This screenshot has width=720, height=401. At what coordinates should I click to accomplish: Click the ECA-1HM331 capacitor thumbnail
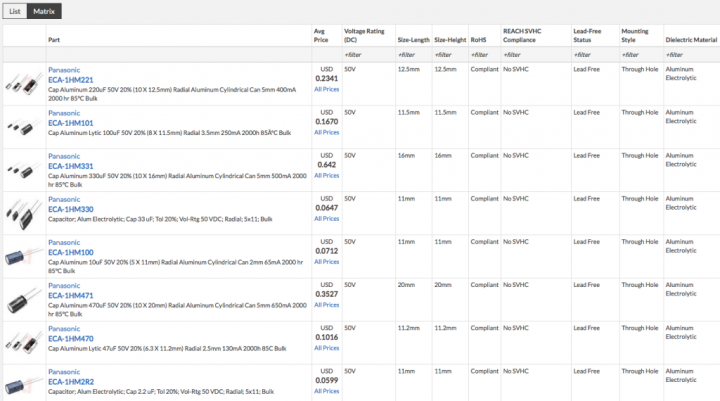point(22,170)
